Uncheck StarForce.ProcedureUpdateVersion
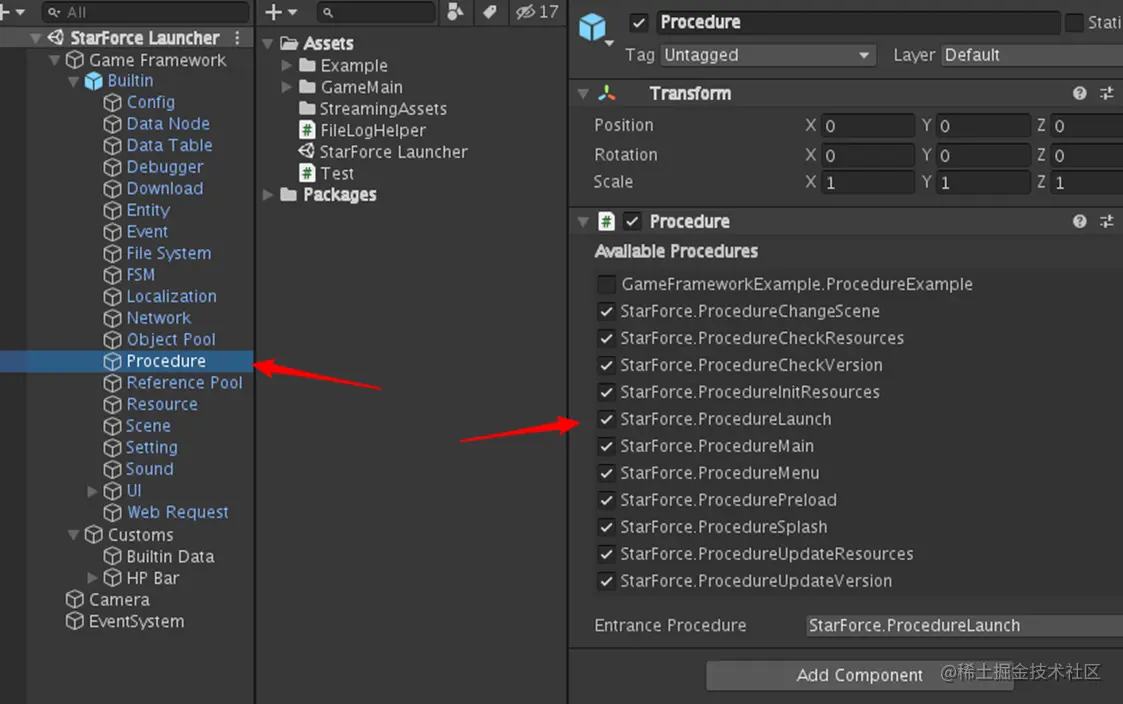 tap(607, 581)
